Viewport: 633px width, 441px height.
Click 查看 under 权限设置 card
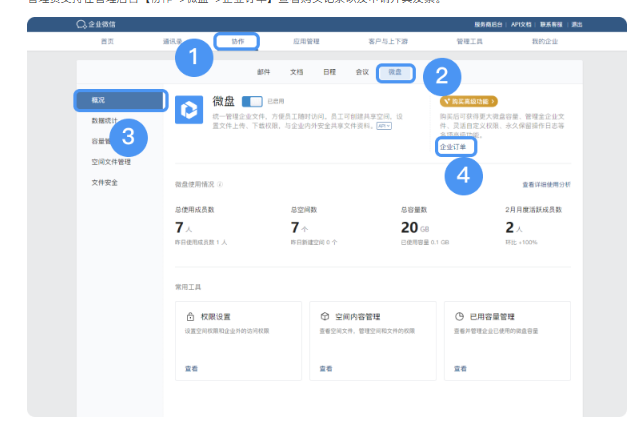[192, 368]
